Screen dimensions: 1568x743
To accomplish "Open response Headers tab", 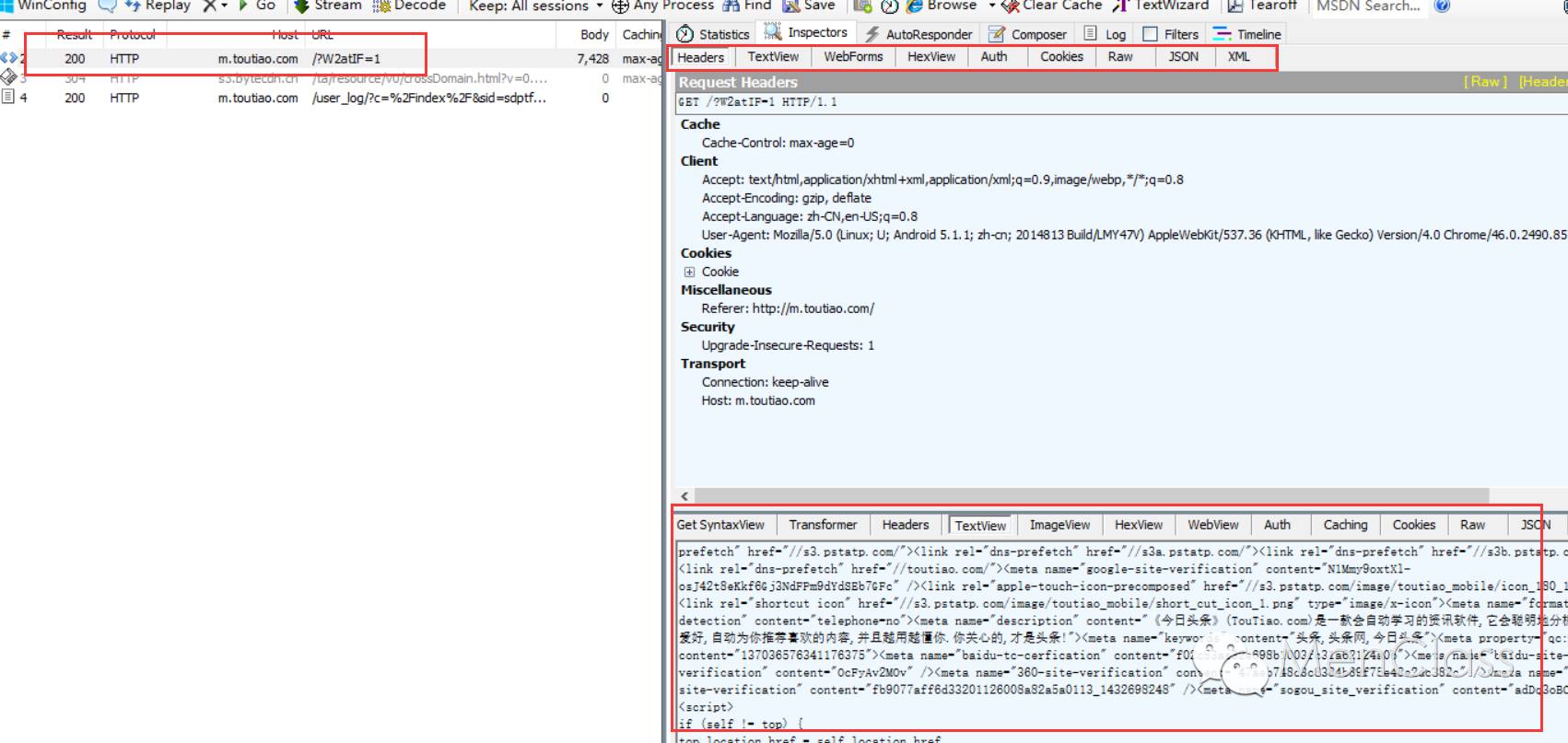I will coord(906,525).
